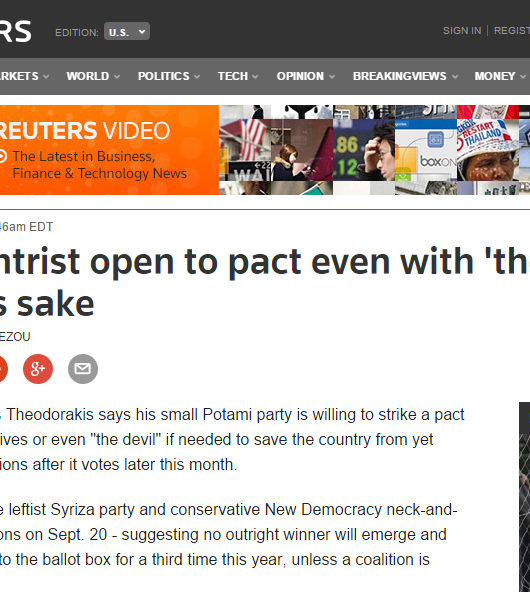The width and height of the screenshot is (530, 592).
Task: Click the Reuters logo in header
Action: coord(15,31)
